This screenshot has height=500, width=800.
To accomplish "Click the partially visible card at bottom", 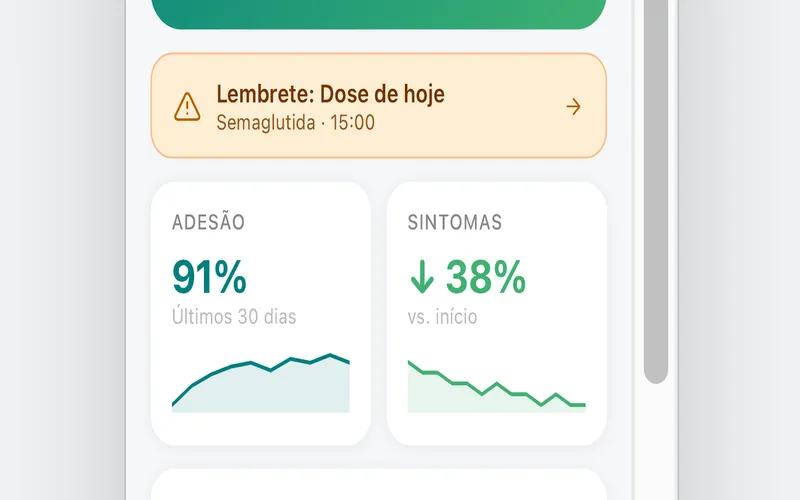I will point(379,484).
